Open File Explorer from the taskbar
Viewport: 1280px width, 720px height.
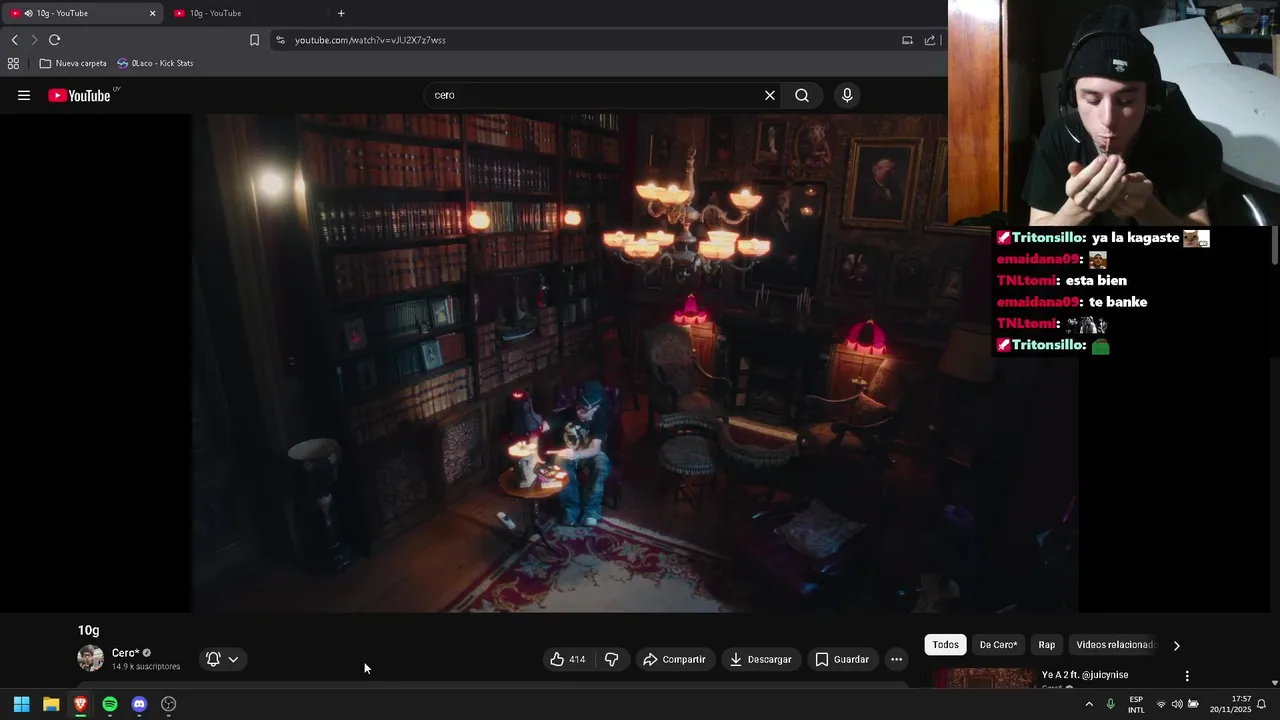click(51, 704)
